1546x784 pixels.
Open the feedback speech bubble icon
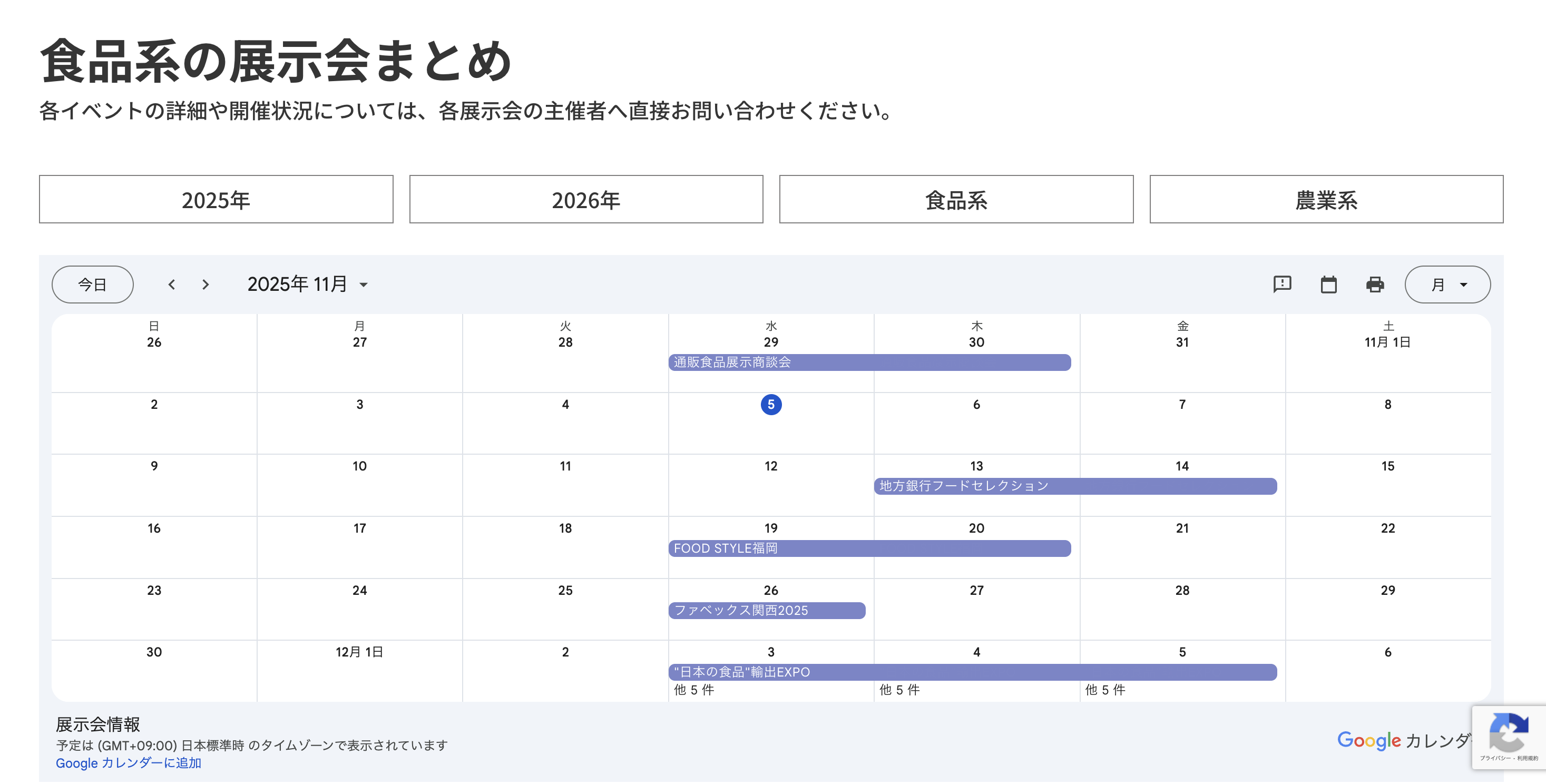1282,284
